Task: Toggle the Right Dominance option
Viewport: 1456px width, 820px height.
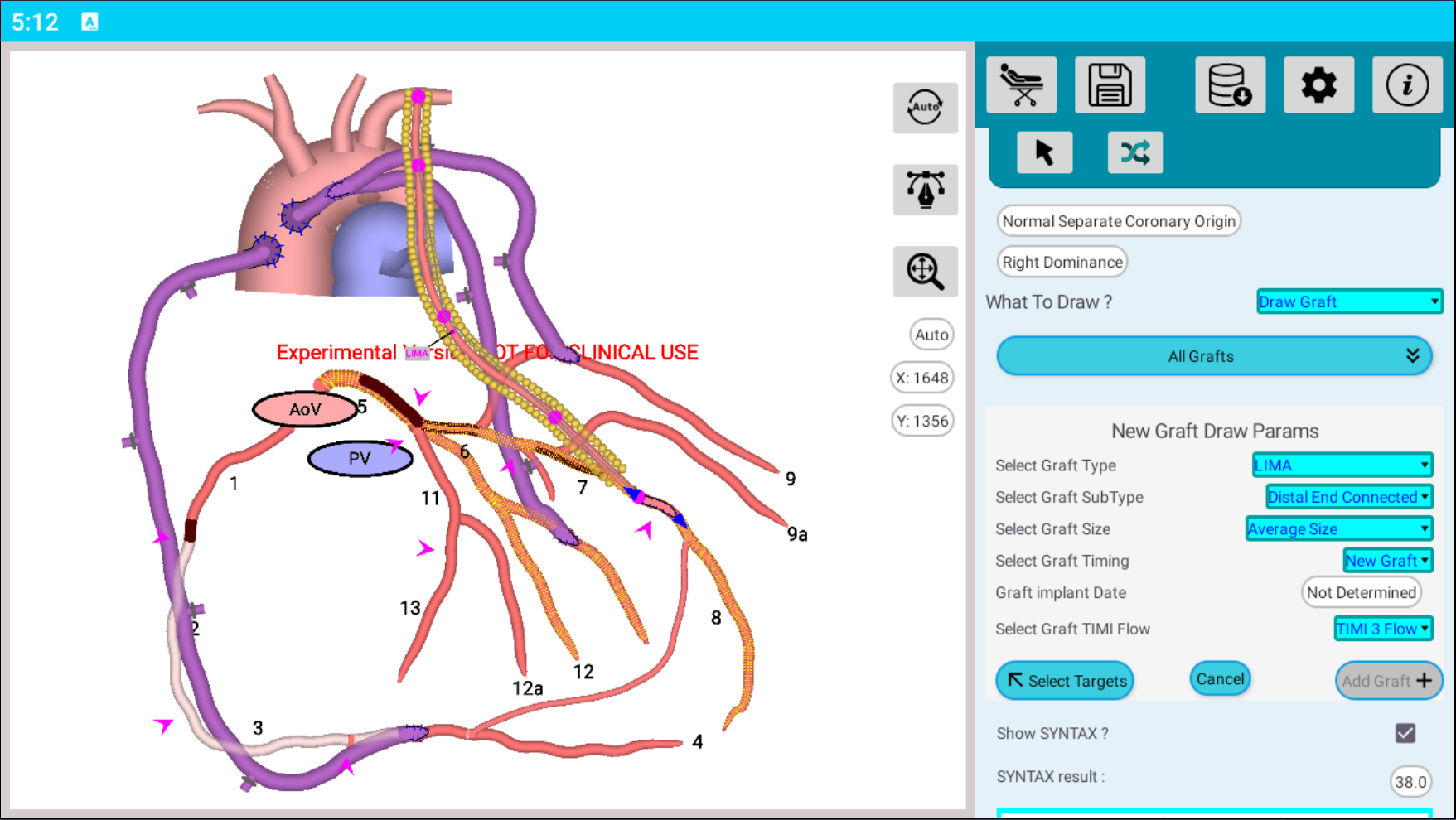Action: pos(1062,262)
